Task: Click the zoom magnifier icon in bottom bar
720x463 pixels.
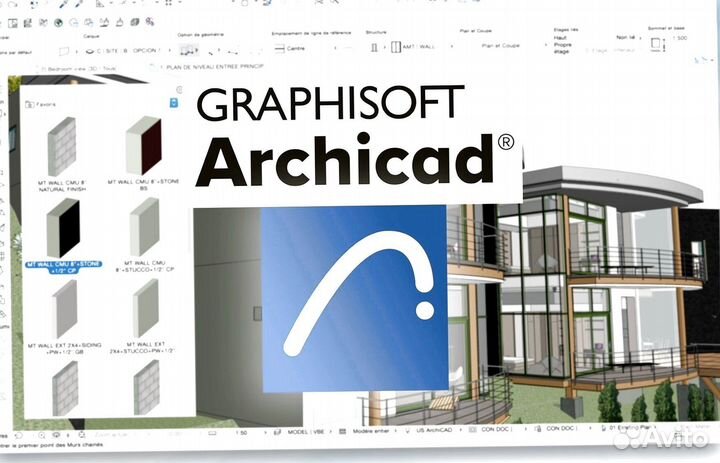Action: pyautogui.click(x=42, y=435)
